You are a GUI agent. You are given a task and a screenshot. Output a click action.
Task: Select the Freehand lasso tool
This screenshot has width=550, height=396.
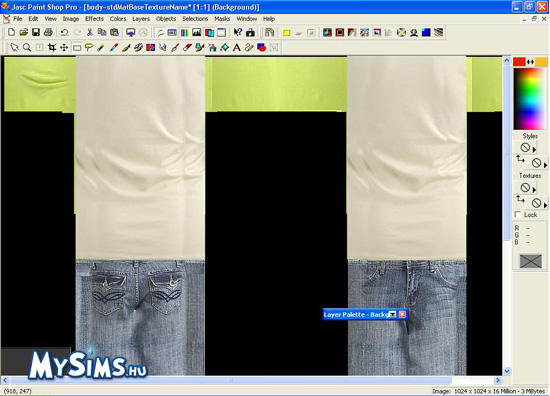(x=89, y=47)
